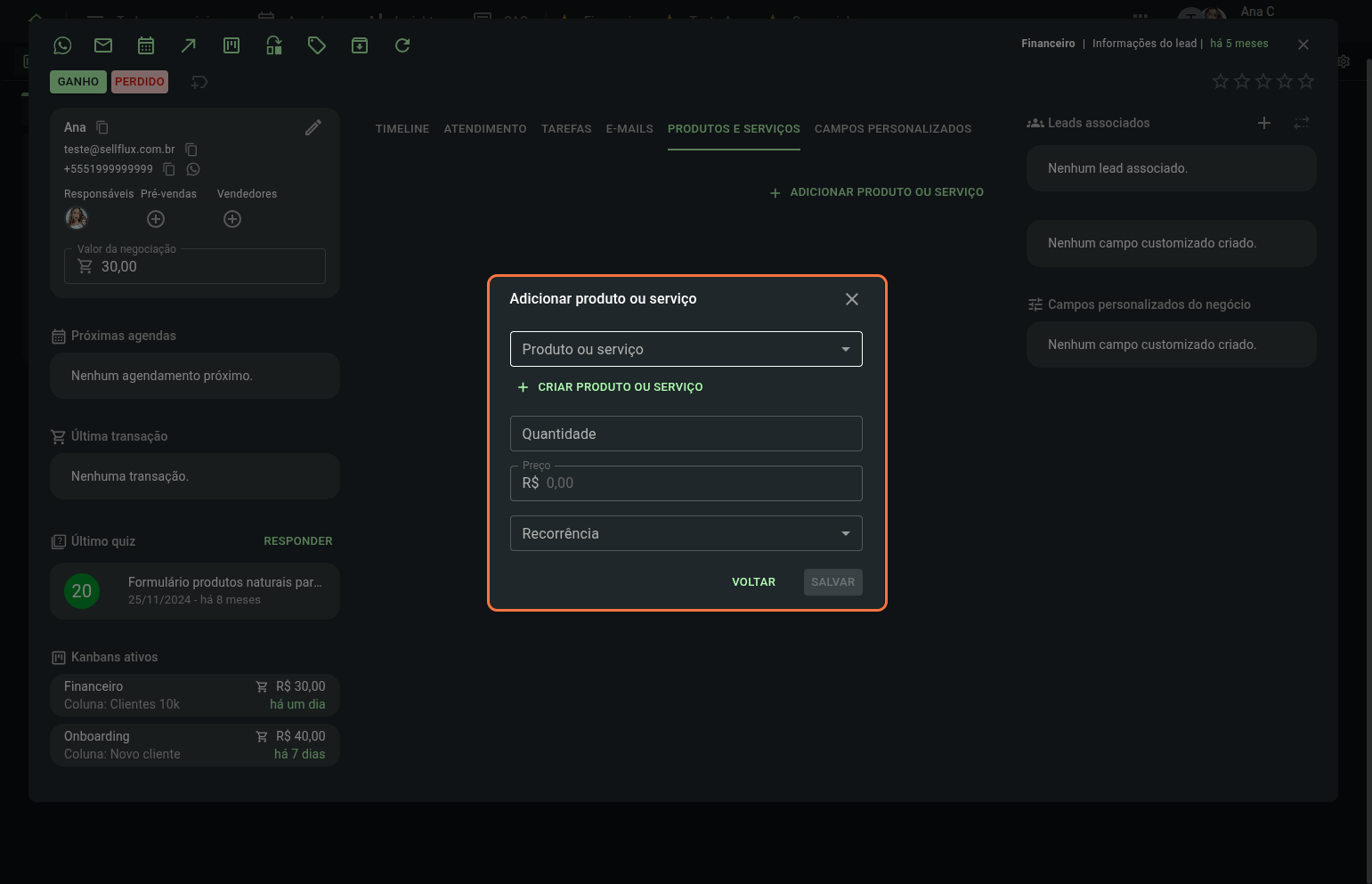The height and width of the screenshot is (884, 1372).
Task: Rate the lead with the fifth star
Action: (x=1306, y=81)
